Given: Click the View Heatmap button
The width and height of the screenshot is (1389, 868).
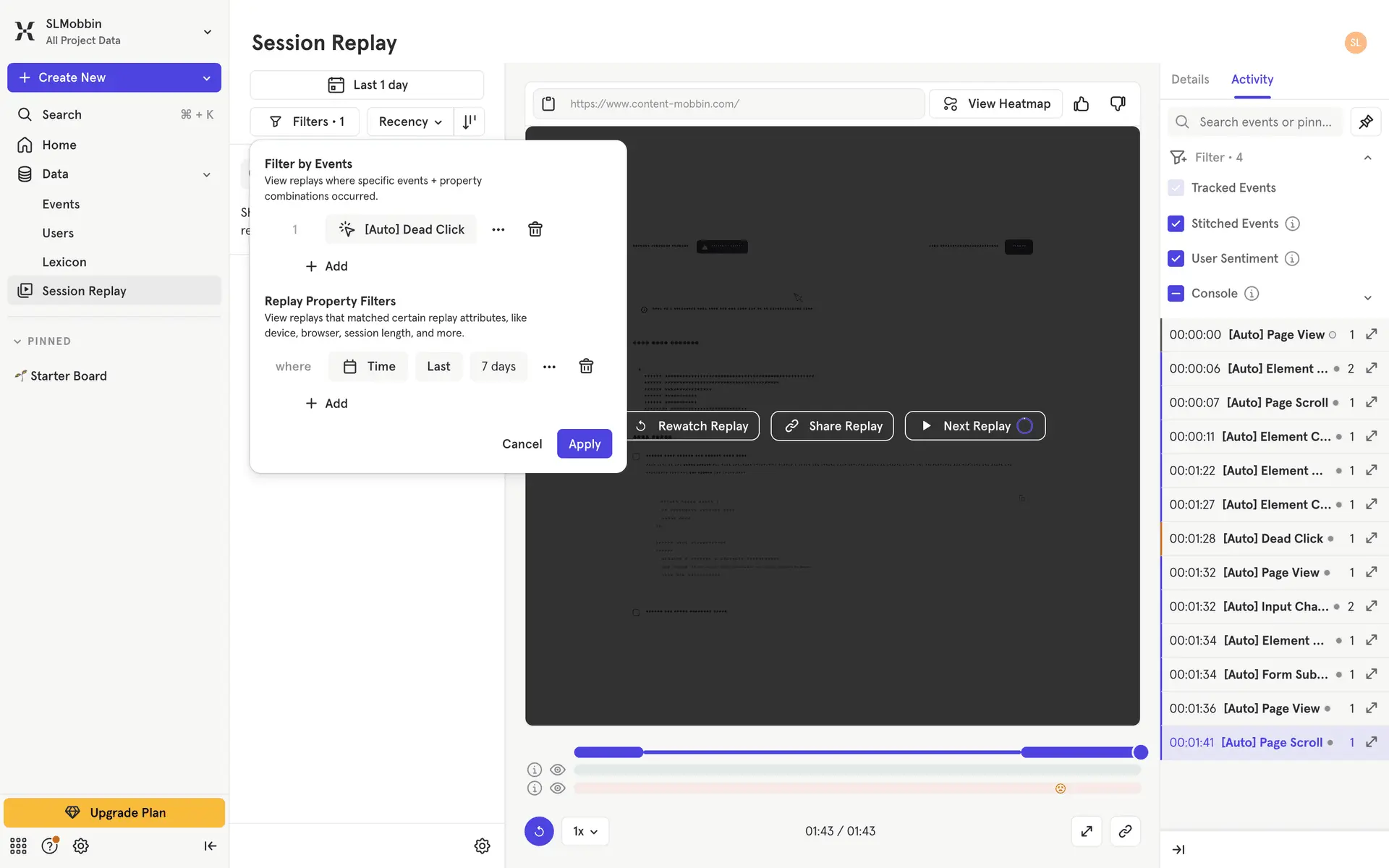Looking at the screenshot, I should point(996,104).
